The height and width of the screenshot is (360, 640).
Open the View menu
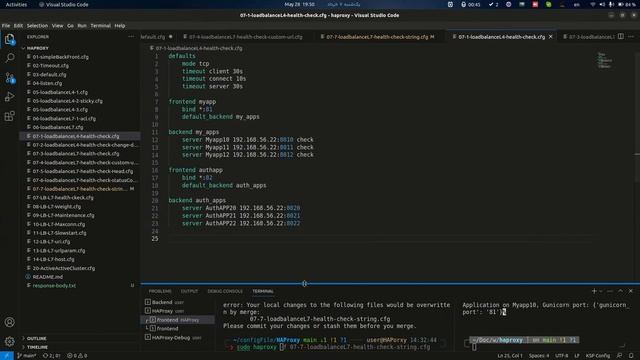point(58,25)
